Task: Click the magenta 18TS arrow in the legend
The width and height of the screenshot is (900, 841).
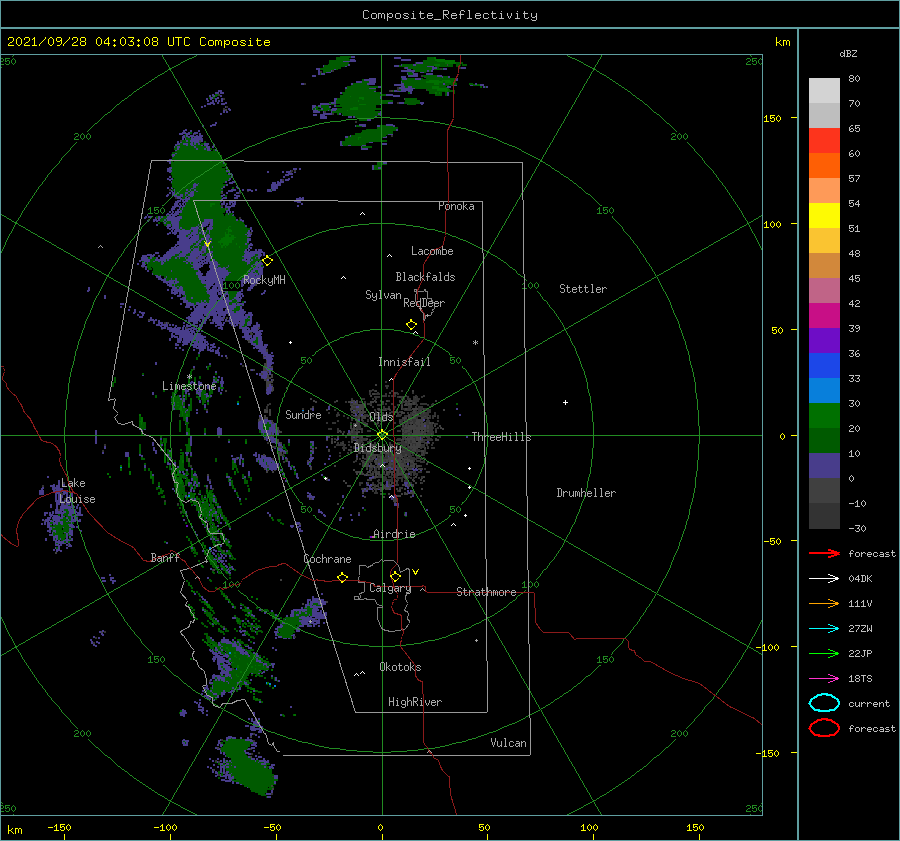Action: coord(824,679)
